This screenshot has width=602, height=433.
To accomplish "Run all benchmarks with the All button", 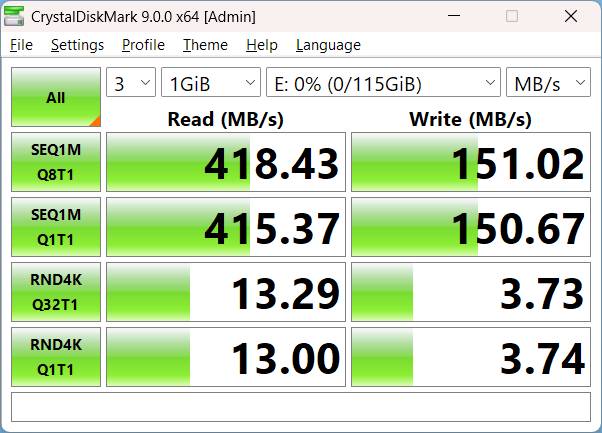I will 55,98.
